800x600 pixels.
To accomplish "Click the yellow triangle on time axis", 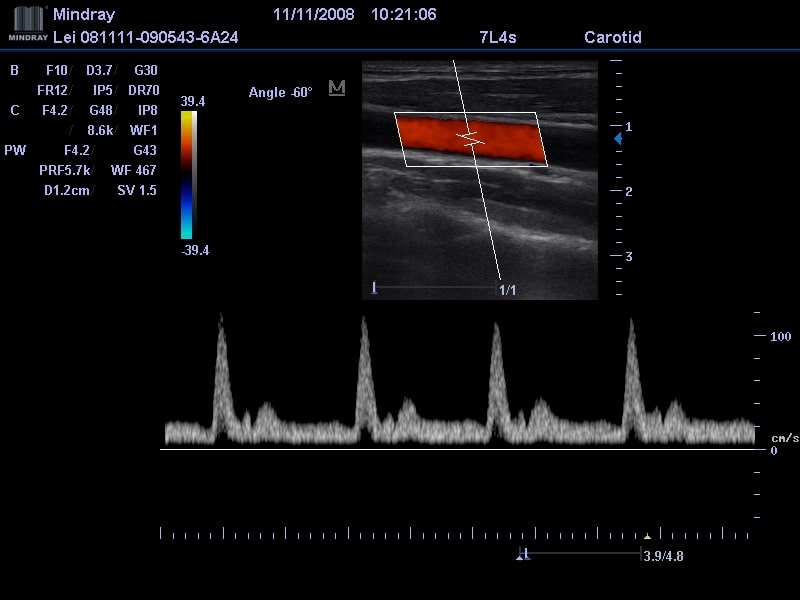I will click(x=647, y=536).
